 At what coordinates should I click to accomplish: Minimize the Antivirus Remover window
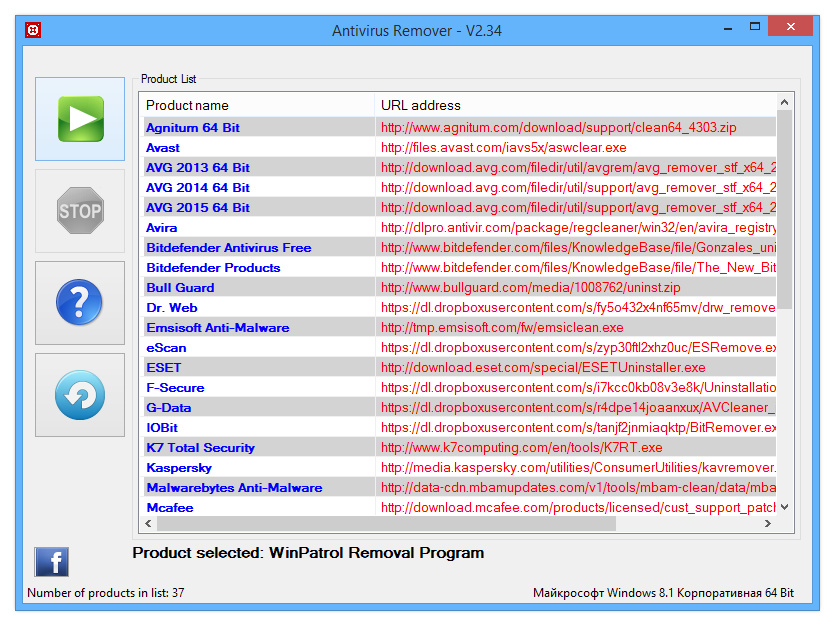click(x=728, y=28)
